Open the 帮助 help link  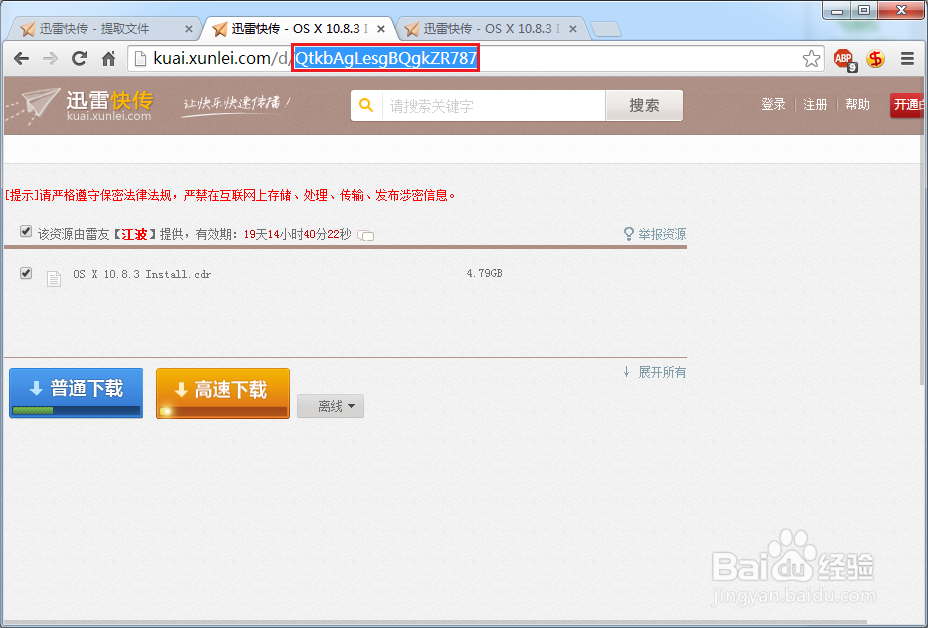click(x=858, y=105)
